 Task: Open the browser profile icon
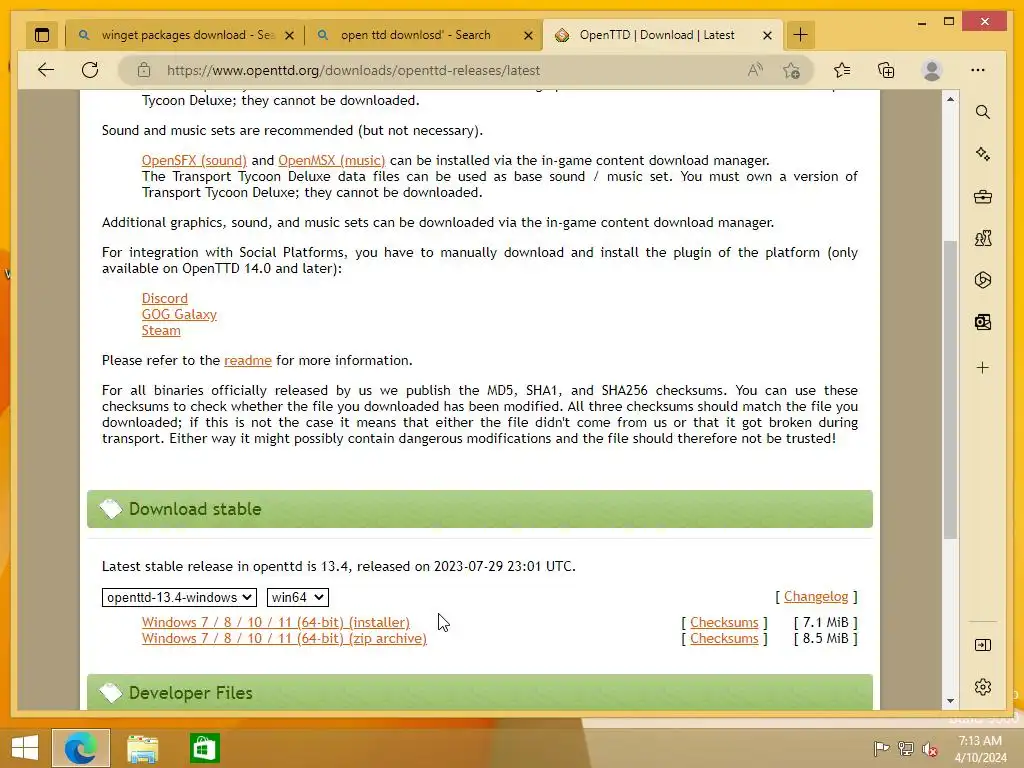pyautogui.click(x=932, y=70)
